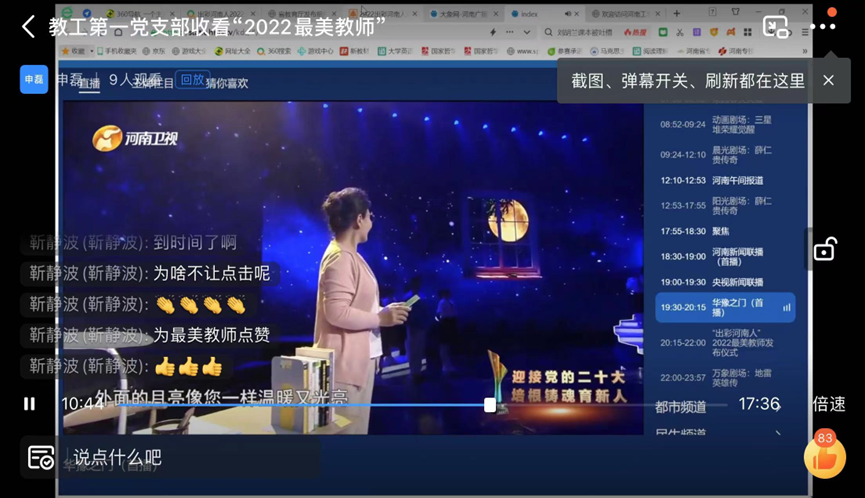
Task: Toggle the screen lock icon
Action: click(x=824, y=249)
